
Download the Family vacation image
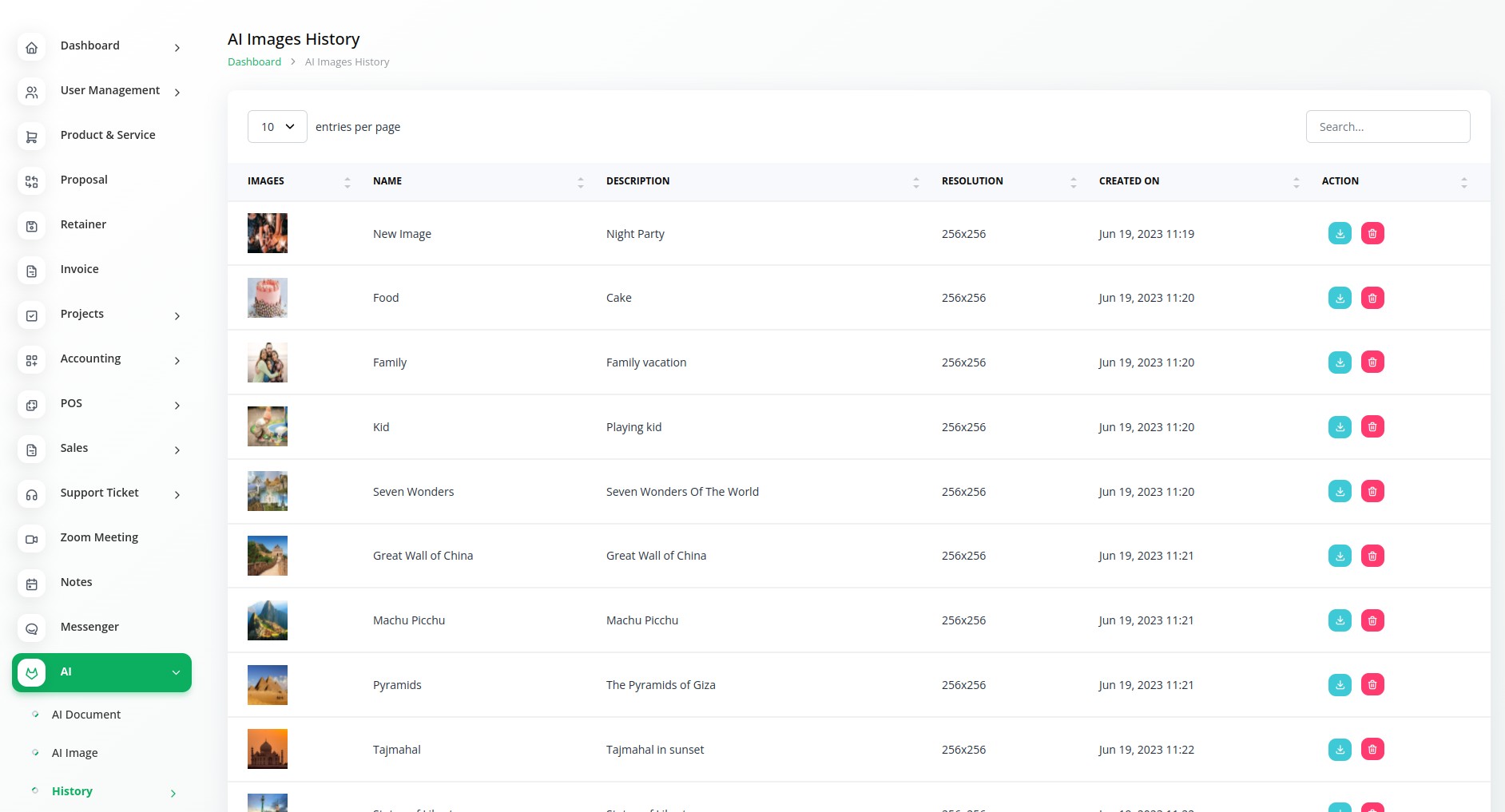pos(1340,362)
